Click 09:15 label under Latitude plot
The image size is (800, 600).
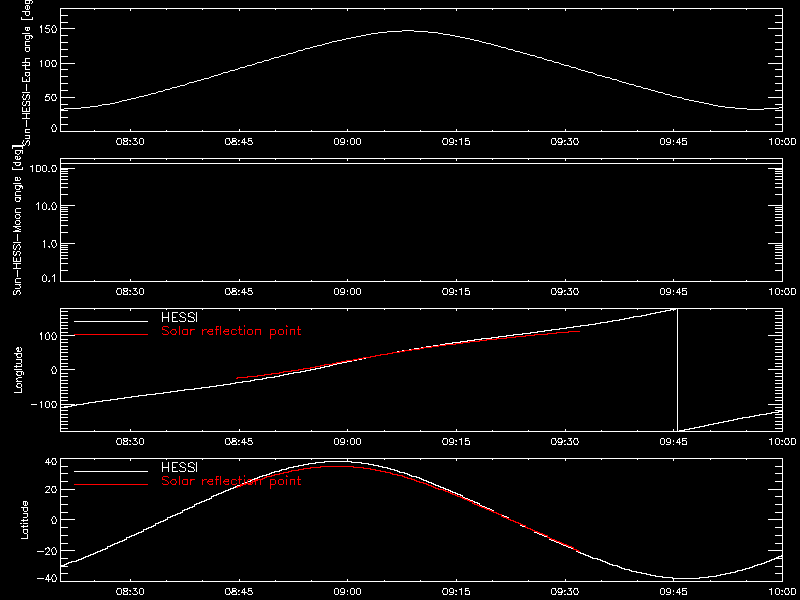pos(456,592)
